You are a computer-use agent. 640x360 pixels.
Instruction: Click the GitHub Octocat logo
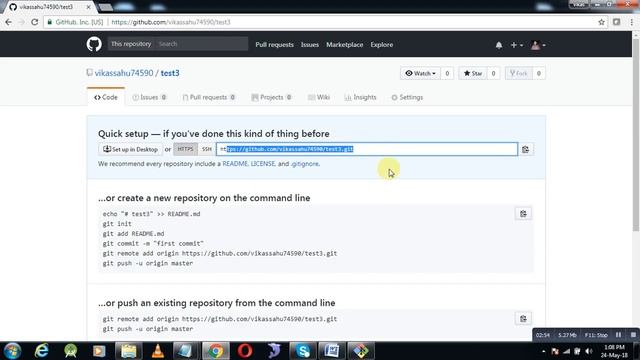click(x=94, y=44)
